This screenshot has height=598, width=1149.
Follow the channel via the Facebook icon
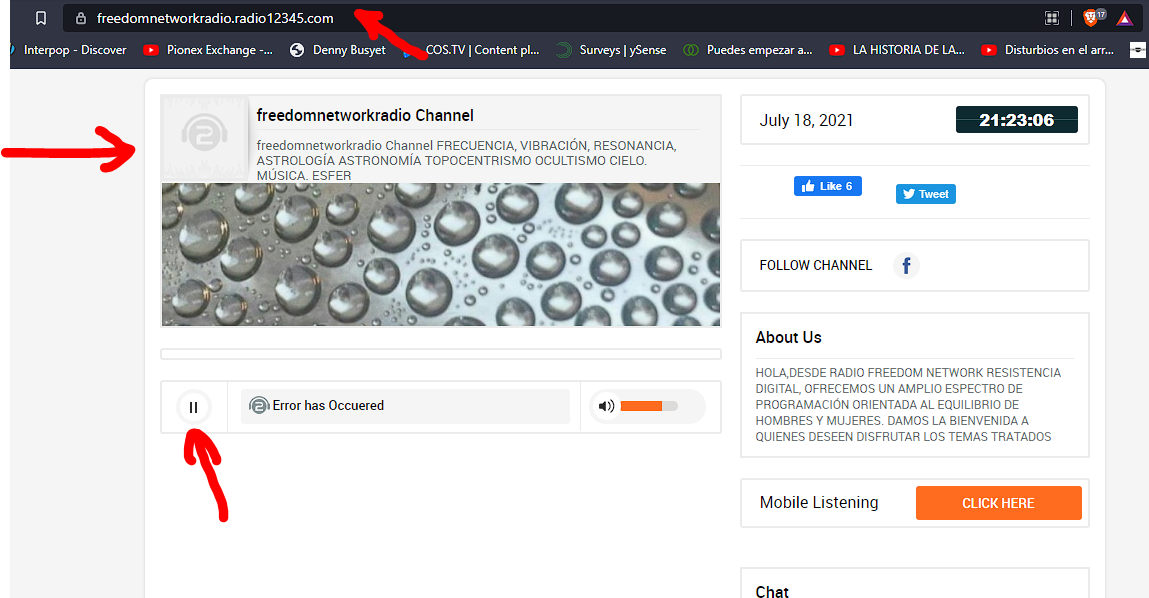coord(906,265)
